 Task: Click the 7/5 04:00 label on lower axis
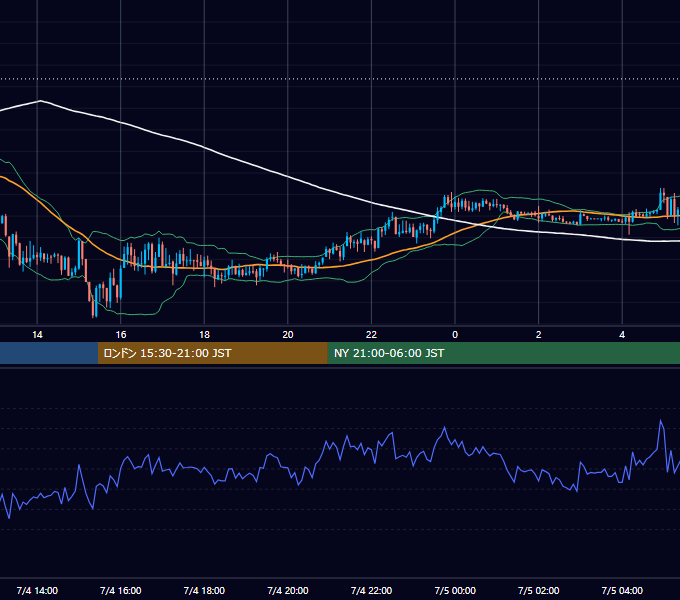pyautogui.click(x=622, y=590)
